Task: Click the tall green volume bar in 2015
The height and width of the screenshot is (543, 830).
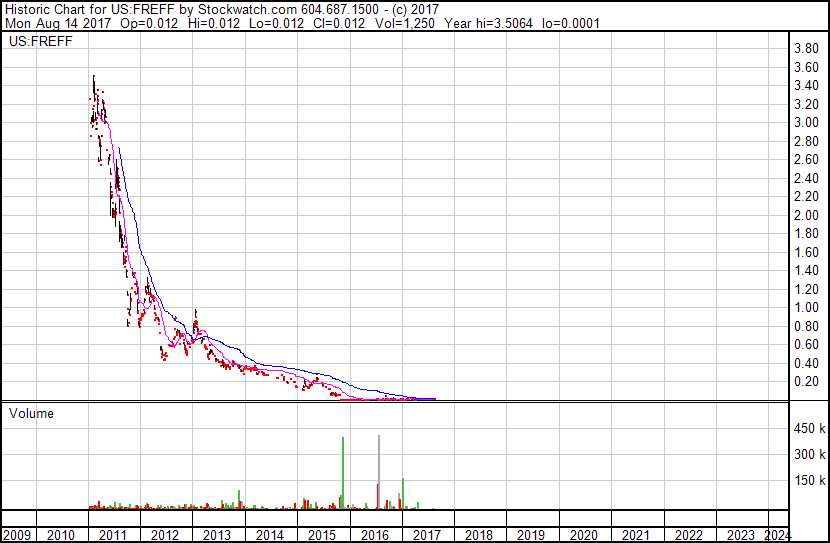Action: click(343, 473)
